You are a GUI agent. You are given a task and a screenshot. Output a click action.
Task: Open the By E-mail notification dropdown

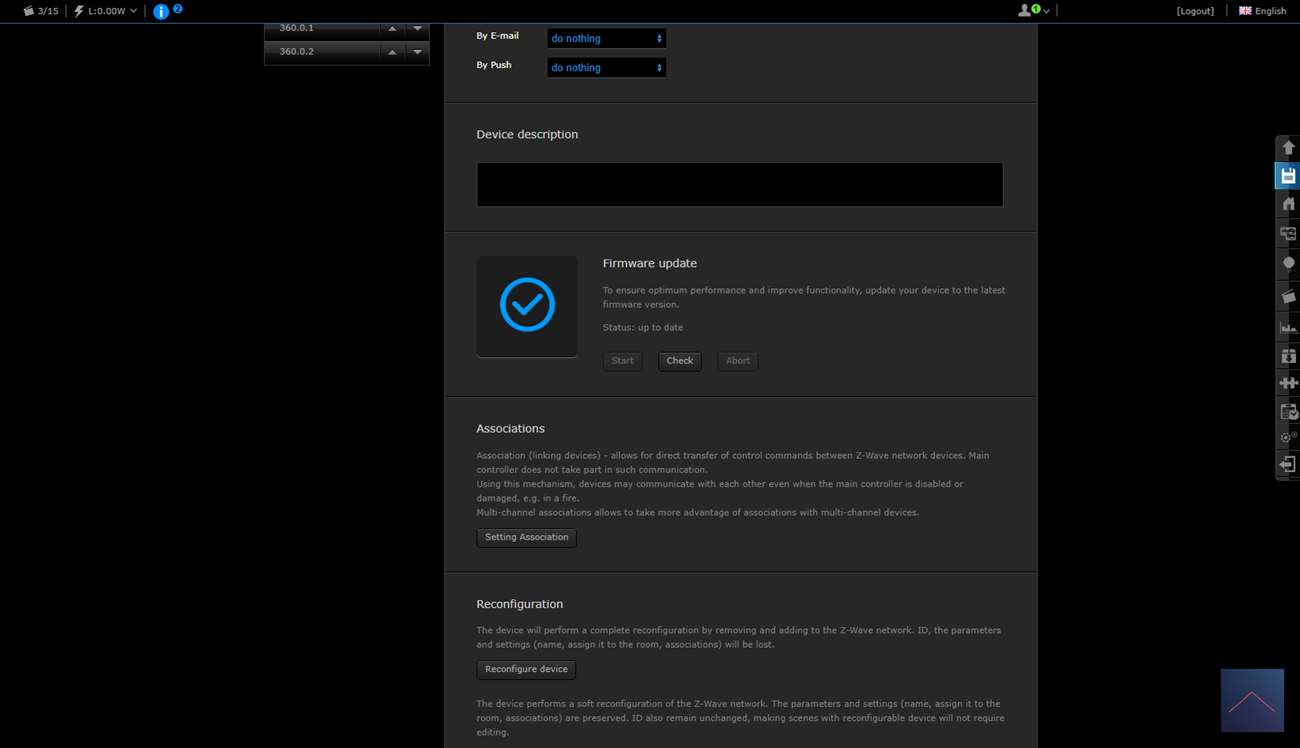coord(606,38)
